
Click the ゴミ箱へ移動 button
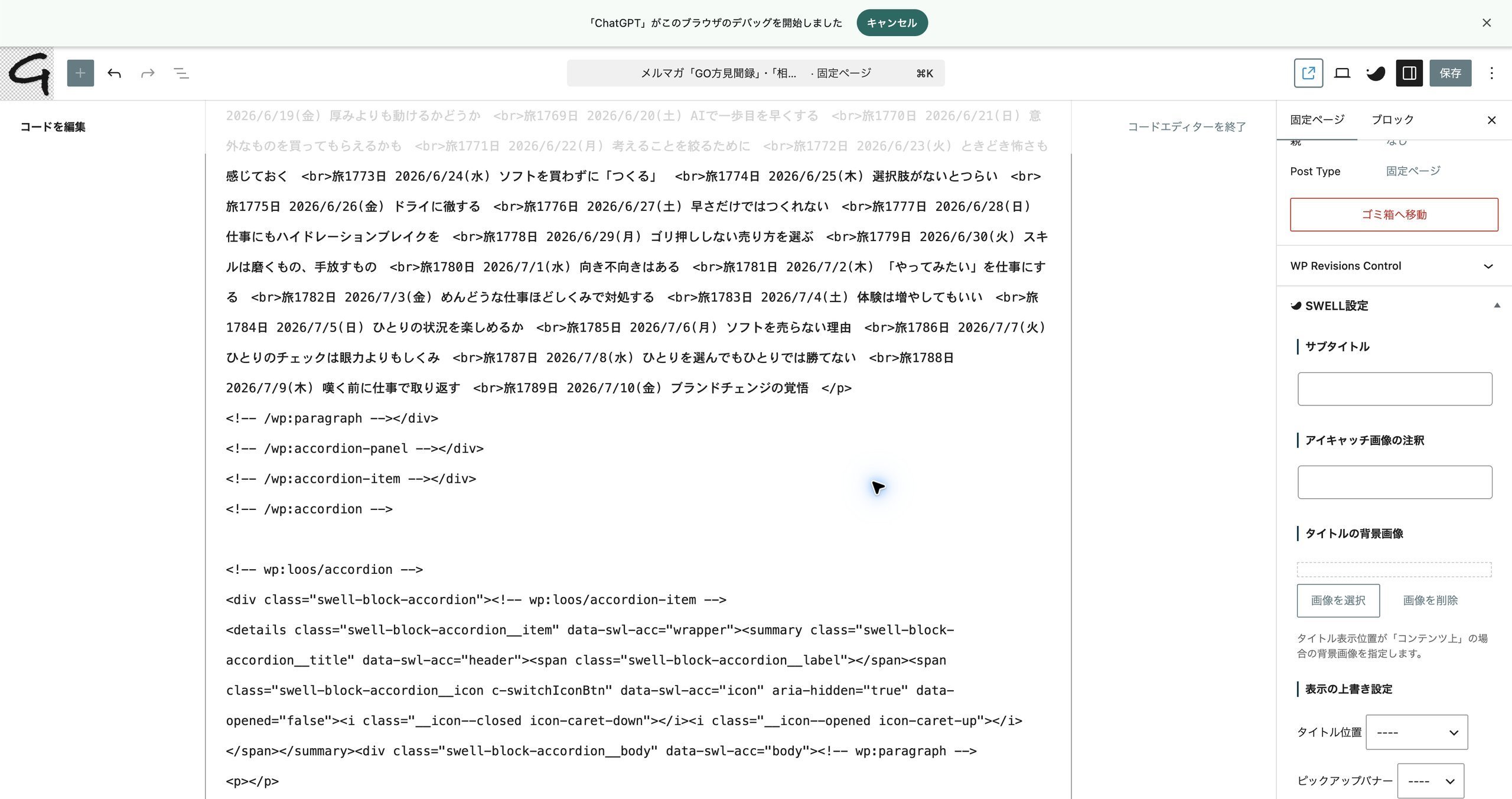[x=1394, y=215]
